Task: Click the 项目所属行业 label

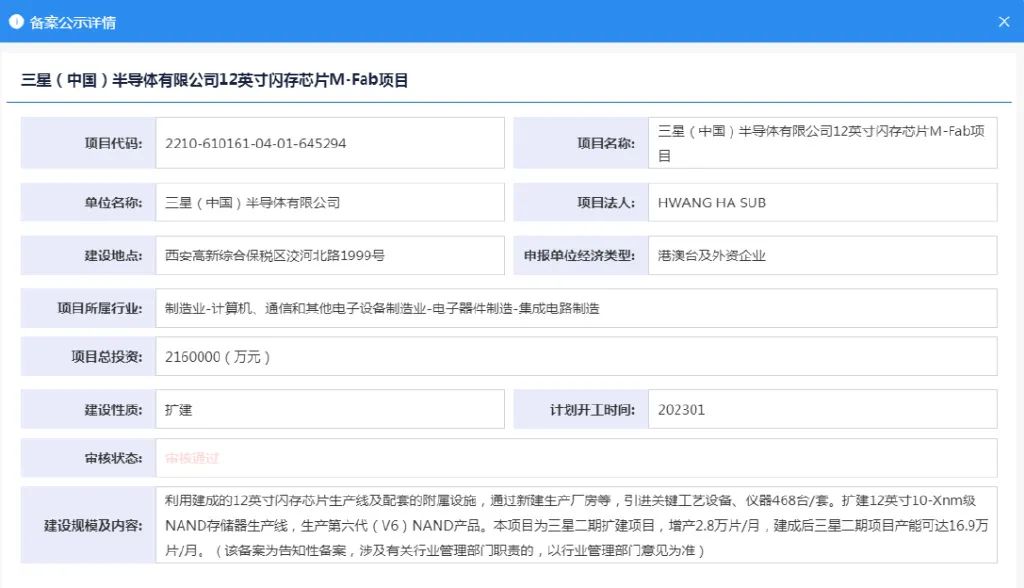Action: [99, 308]
